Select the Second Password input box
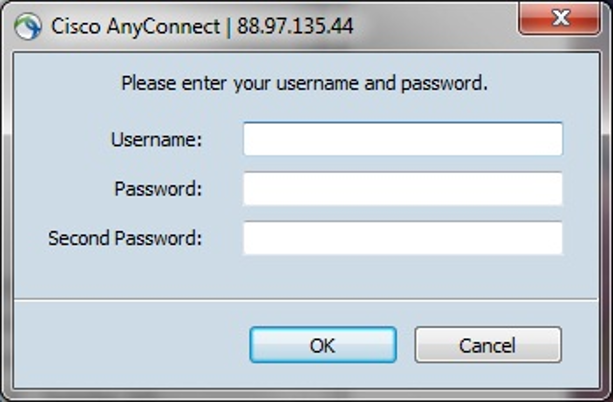Image resolution: width=613 pixels, height=402 pixels. coord(403,238)
